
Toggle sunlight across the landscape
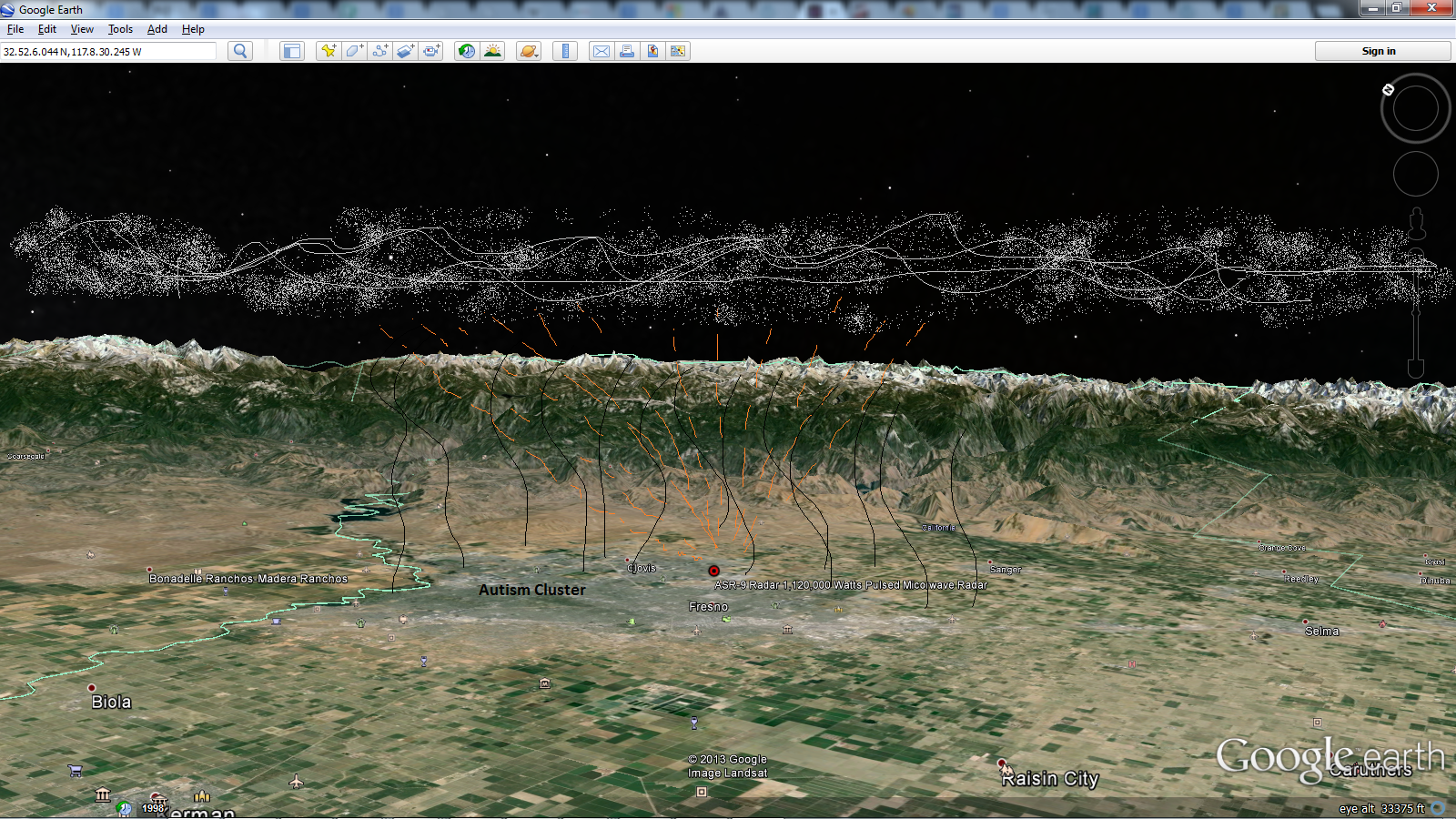coord(492,51)
